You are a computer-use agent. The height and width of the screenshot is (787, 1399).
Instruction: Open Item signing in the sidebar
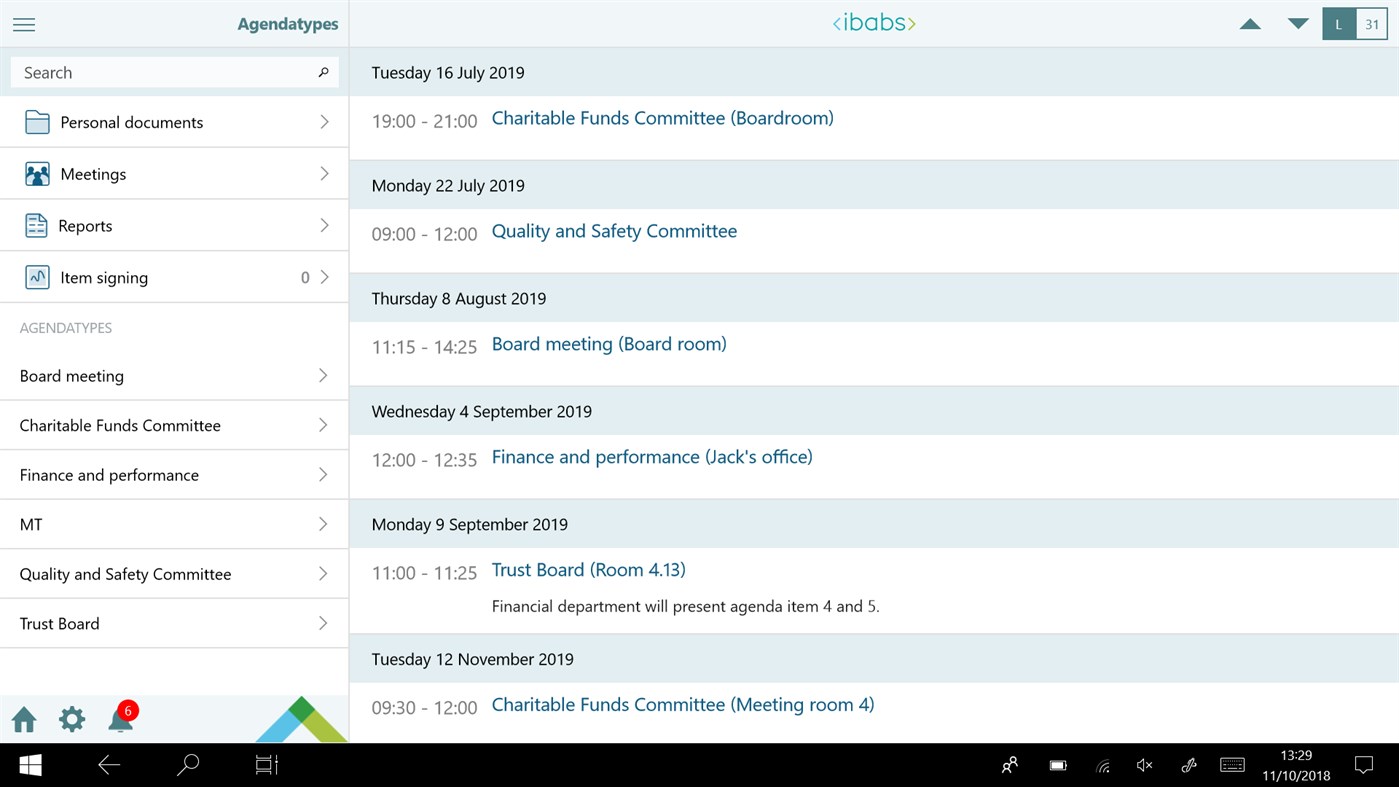[x=174, y=277]
